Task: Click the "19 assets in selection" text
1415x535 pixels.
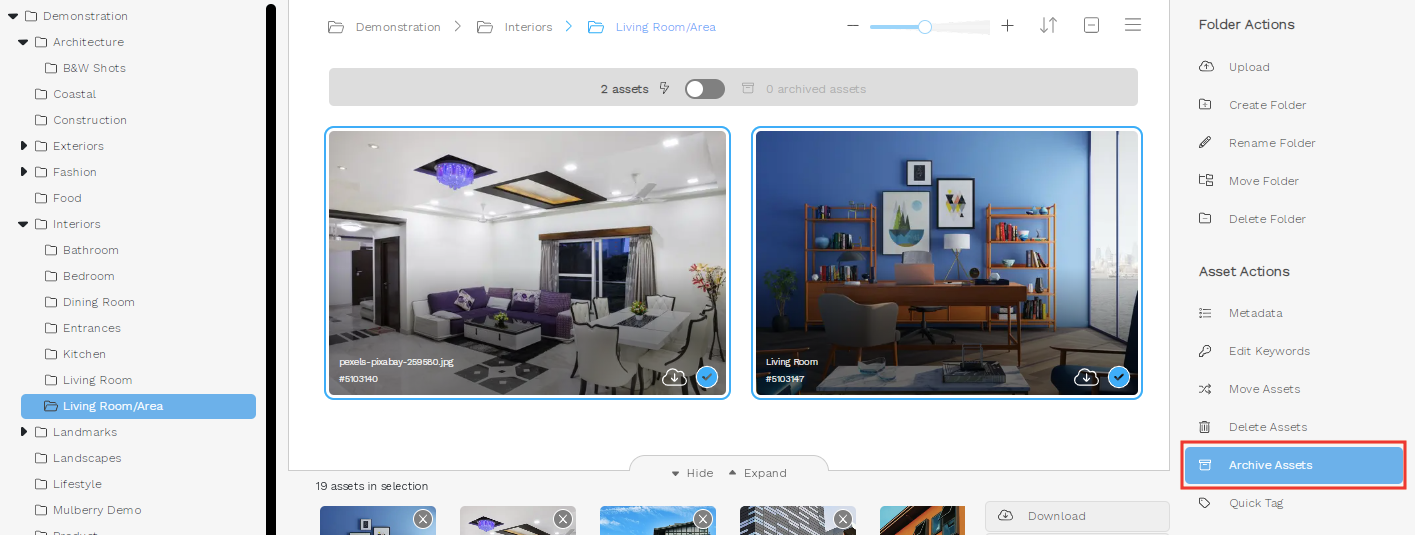Action: tap(372, 486)
